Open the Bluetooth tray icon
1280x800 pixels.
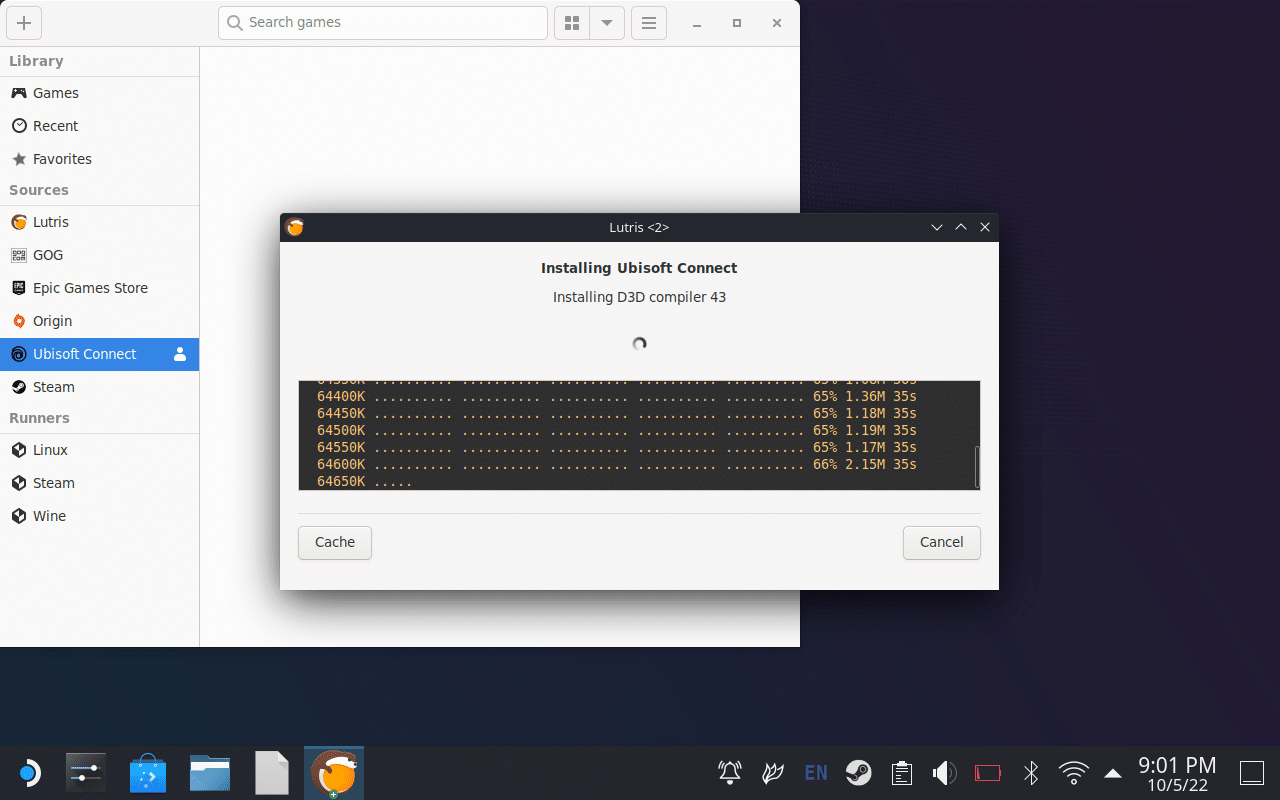point(1031,772)
